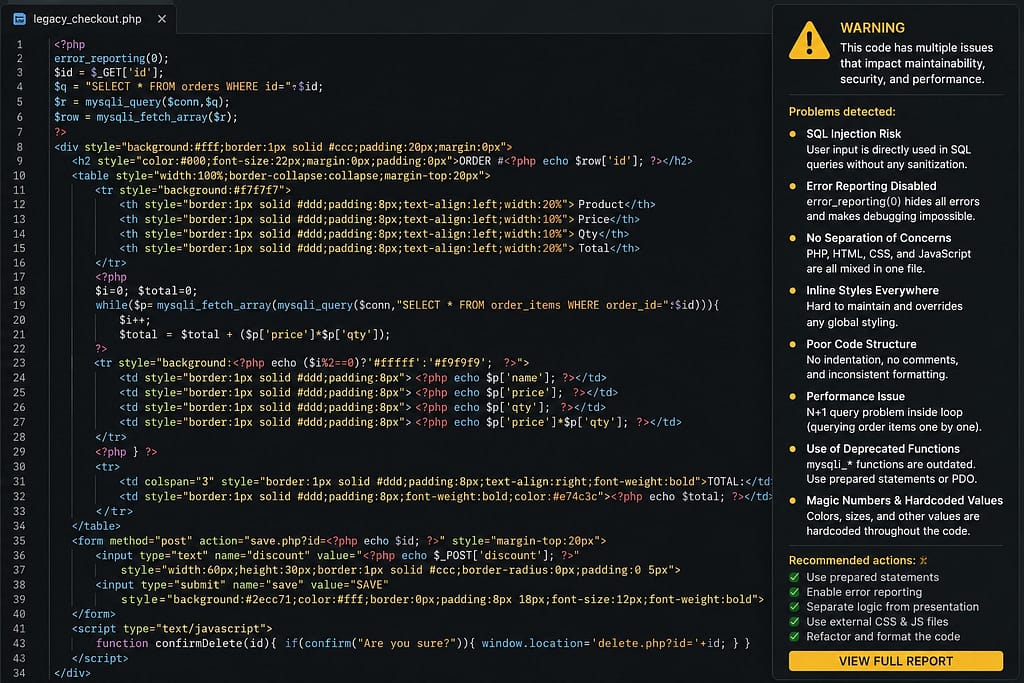Image resolution: width=1024 pixels, height=683 pixels.
Task: Click line number 8 in the gutter
Action: tap(20, 147)
